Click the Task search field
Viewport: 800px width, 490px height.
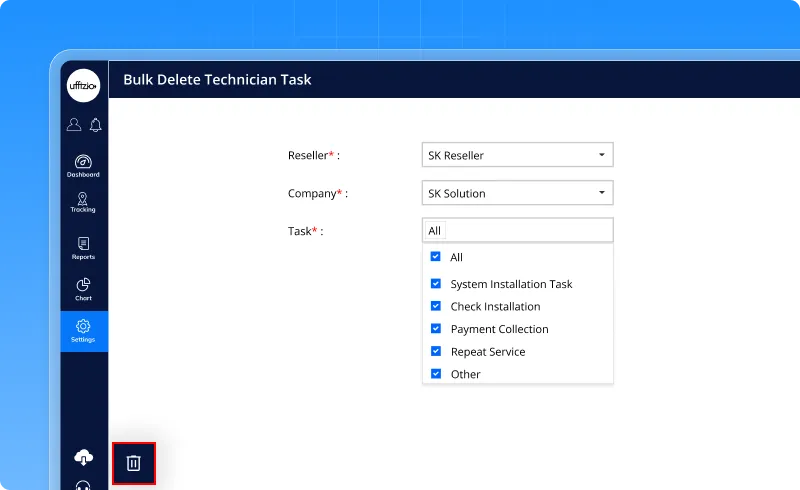(x=517, y=231)
